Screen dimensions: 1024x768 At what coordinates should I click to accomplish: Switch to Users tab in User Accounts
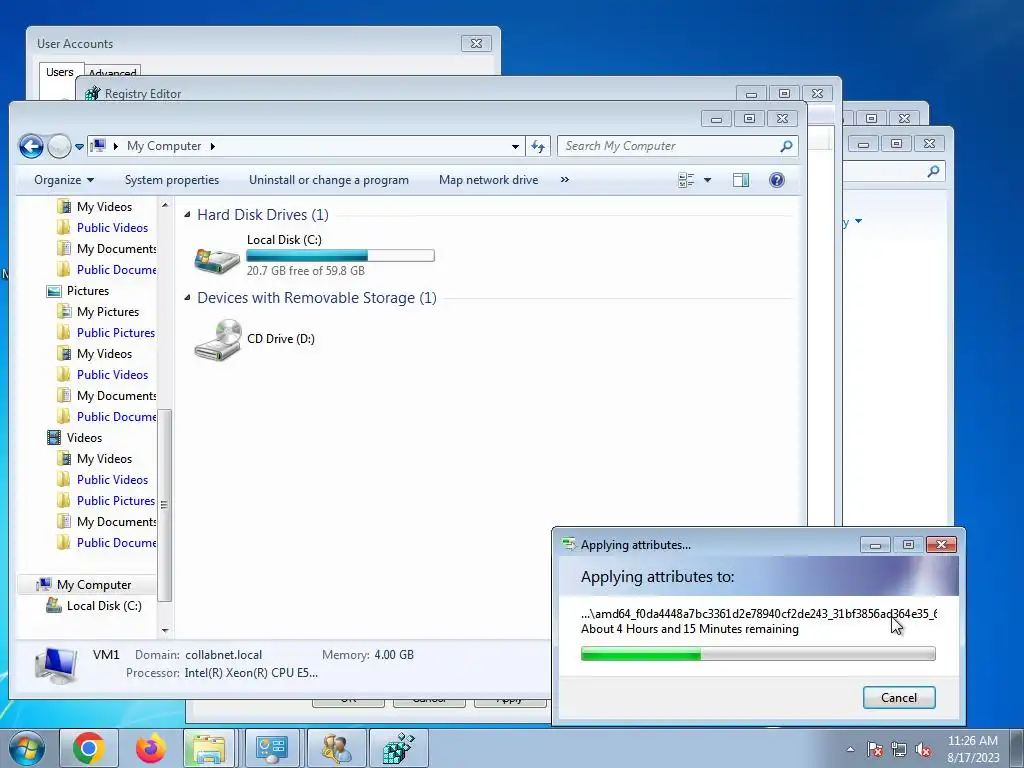pos(59,72)
